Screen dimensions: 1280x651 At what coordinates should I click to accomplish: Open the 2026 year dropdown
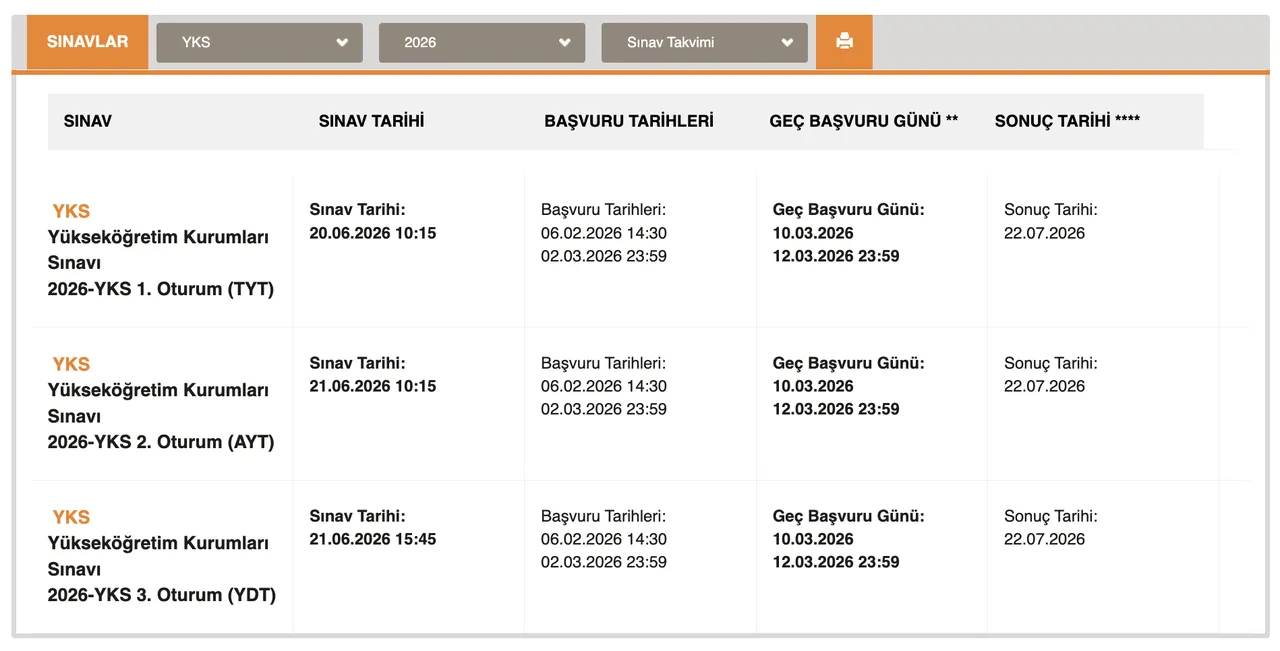[x=481, y=42]
